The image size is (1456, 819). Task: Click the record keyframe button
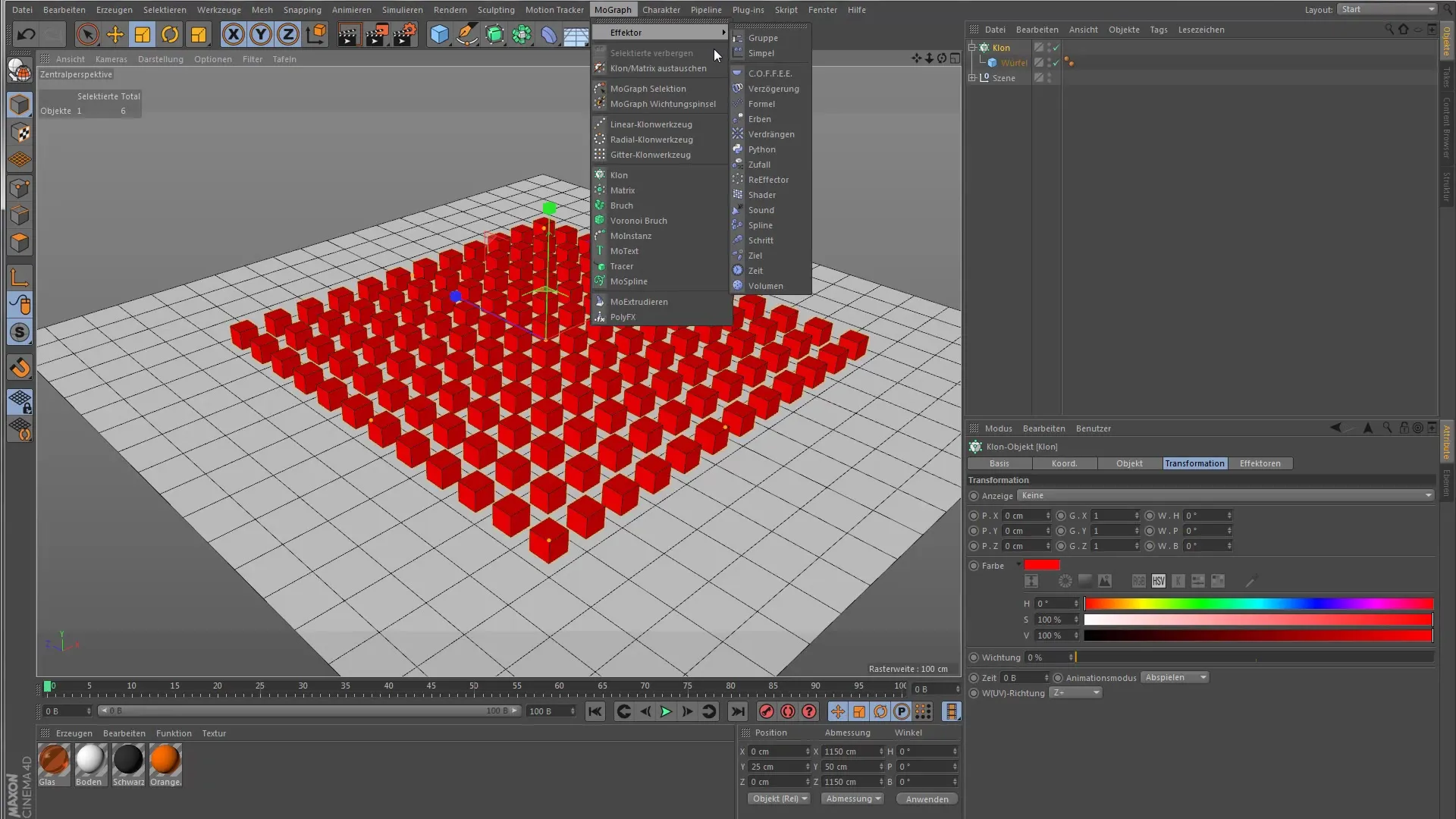point(767,711)
